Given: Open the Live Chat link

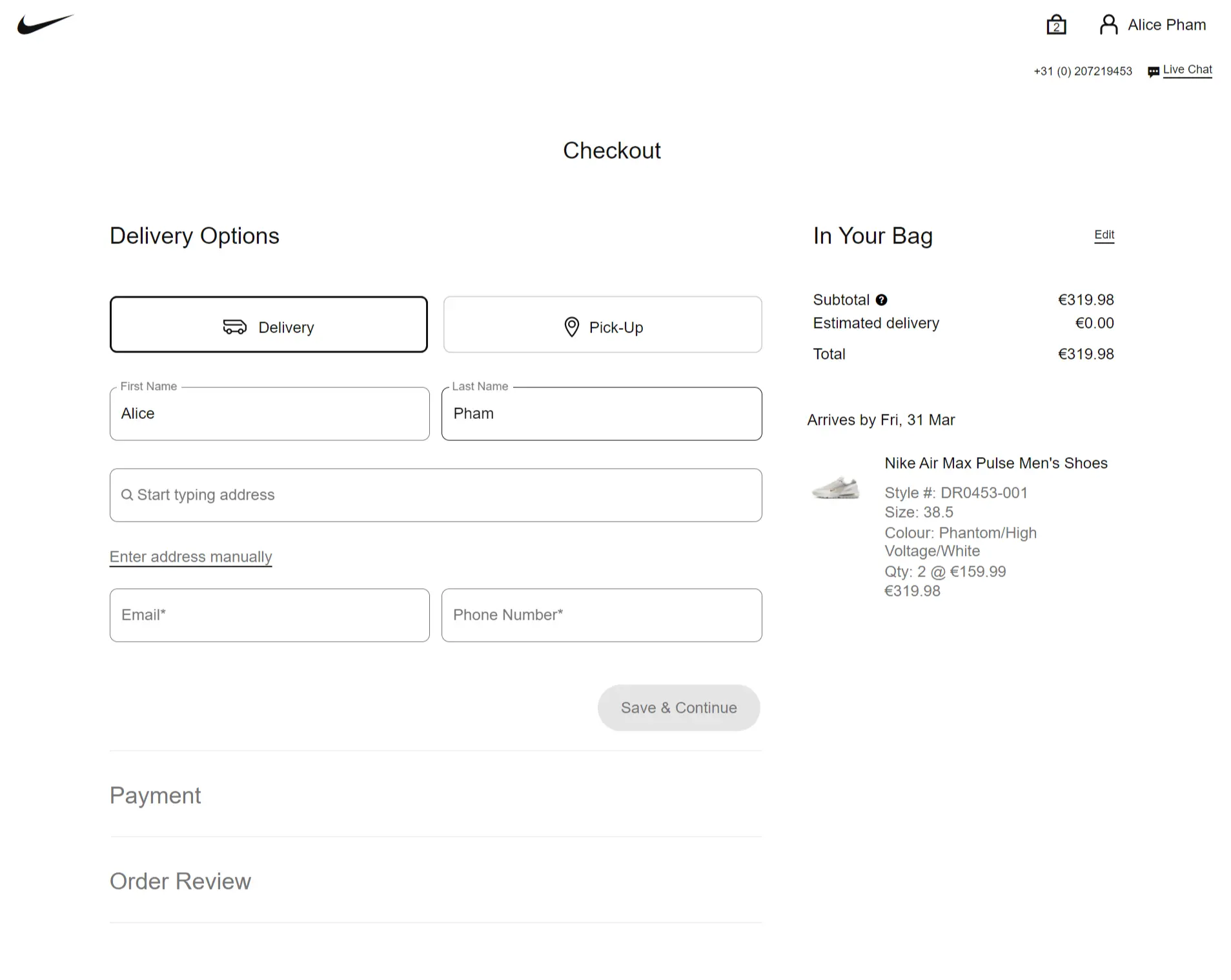Looking at the screenshot, I should [1187, 70].
